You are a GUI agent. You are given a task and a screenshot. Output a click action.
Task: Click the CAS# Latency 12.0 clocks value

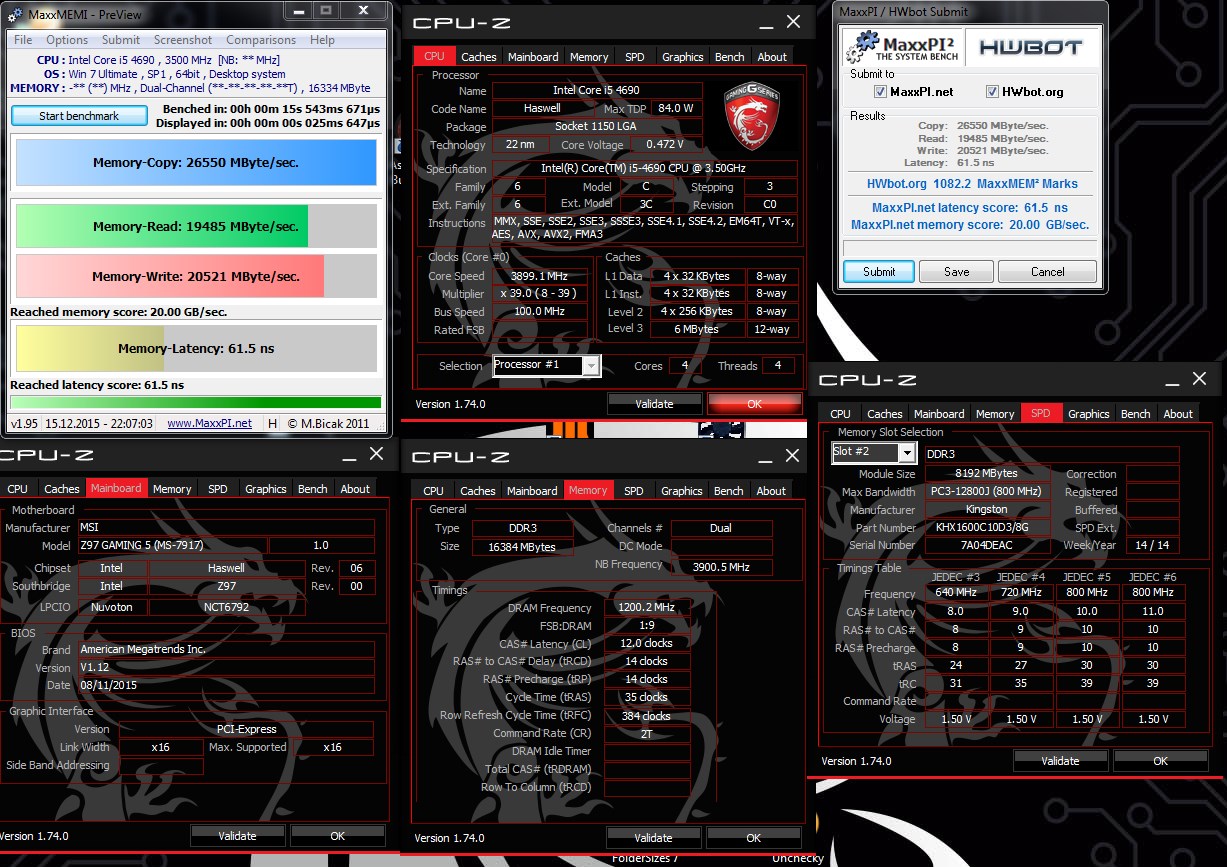645,643
